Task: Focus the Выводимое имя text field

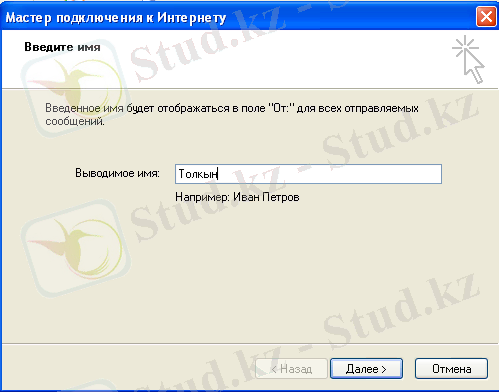Action: coord(308,174)
